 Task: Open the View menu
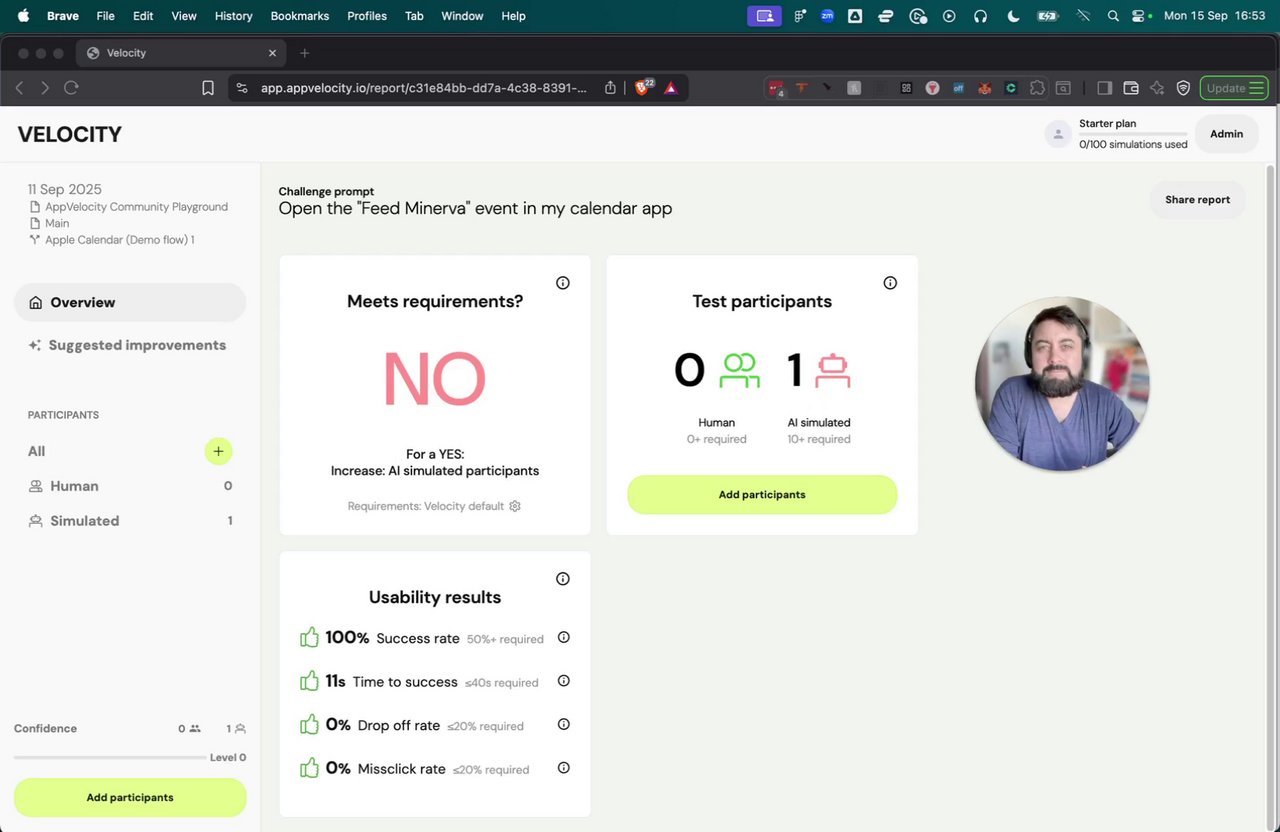(x=184, y=16)
